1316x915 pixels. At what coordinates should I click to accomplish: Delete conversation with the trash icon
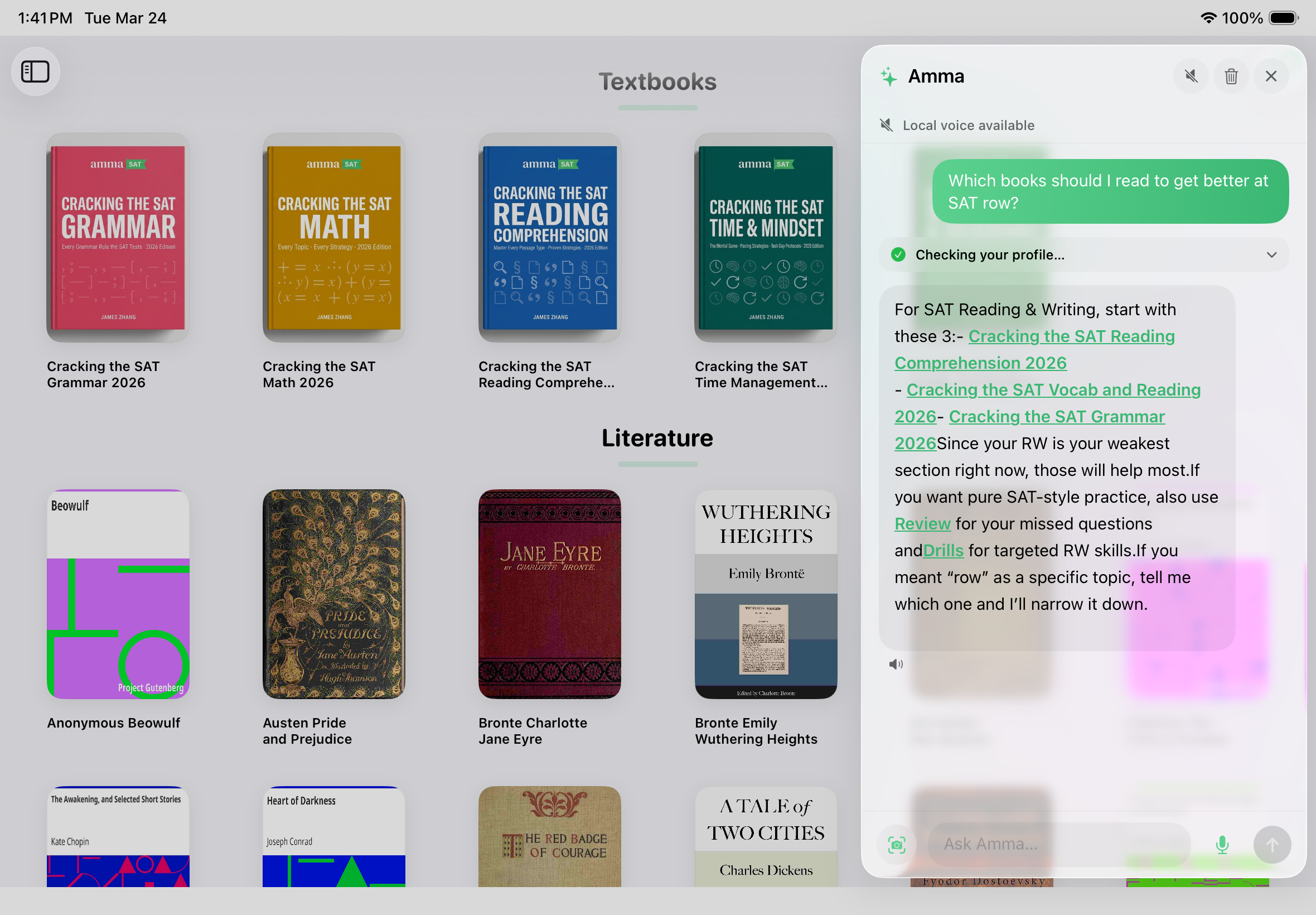point(1231,76)
